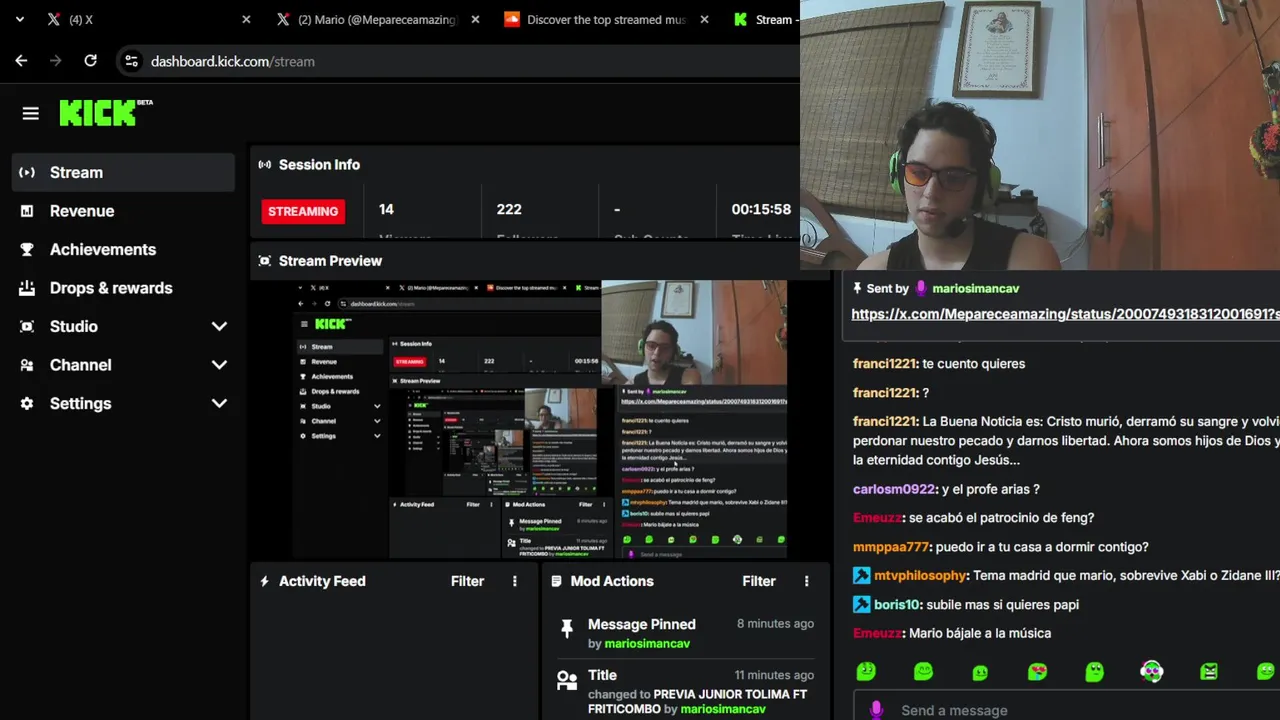Click username mmppaa777 in chat
Viewport: 1280px width, 720px height.
coord(891,547)
